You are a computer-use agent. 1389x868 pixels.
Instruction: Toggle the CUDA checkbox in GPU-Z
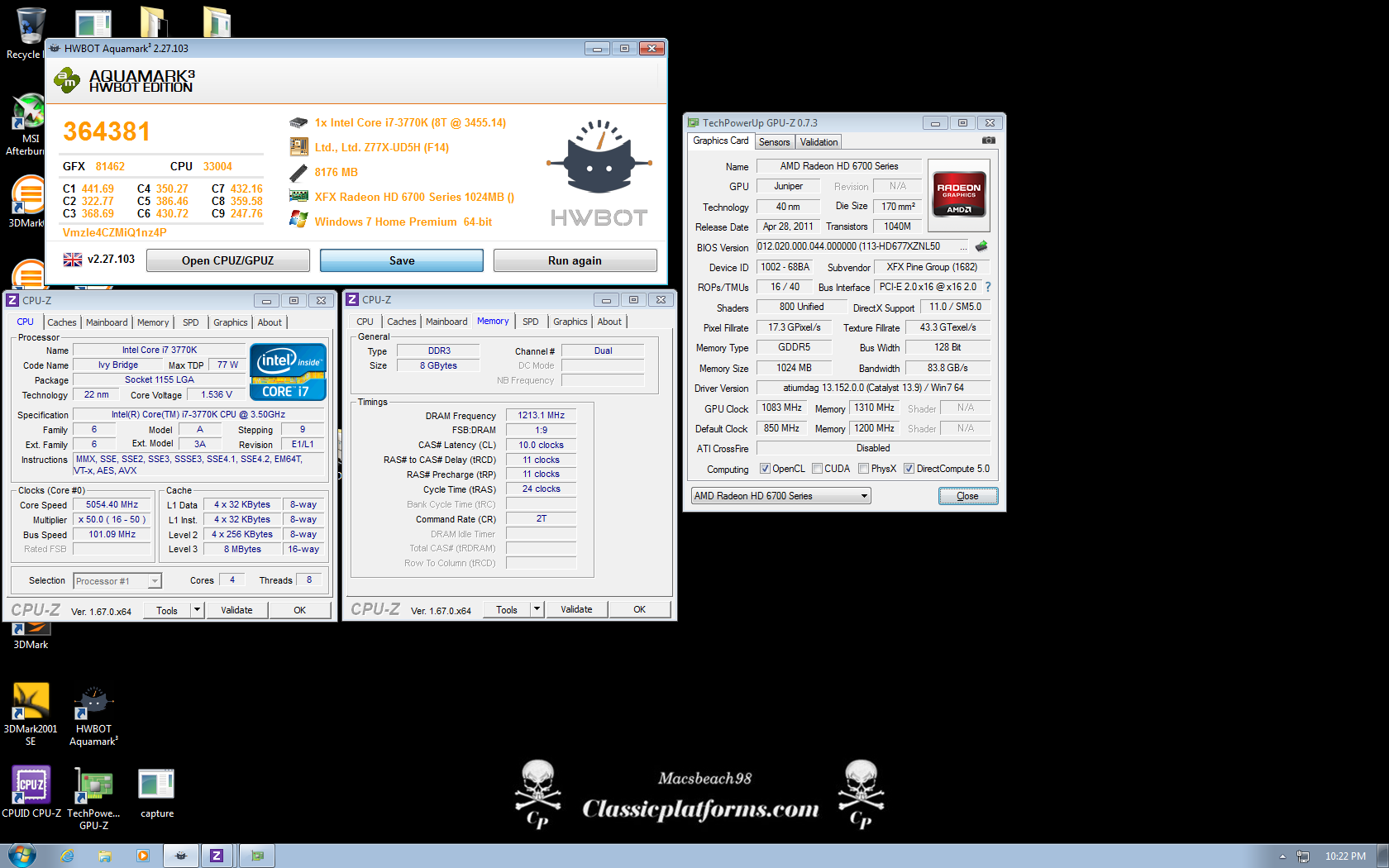(x=817, y=469)
